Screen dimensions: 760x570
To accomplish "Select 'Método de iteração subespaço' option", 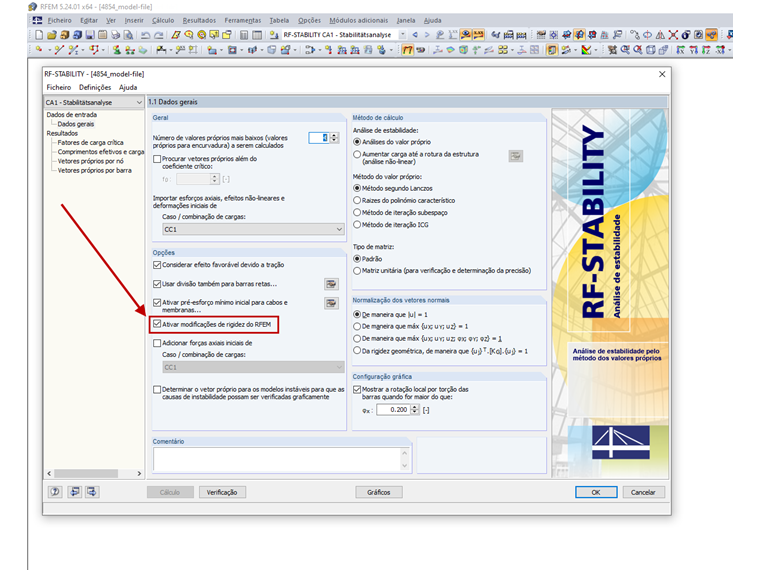I will [x=357, y=212].
